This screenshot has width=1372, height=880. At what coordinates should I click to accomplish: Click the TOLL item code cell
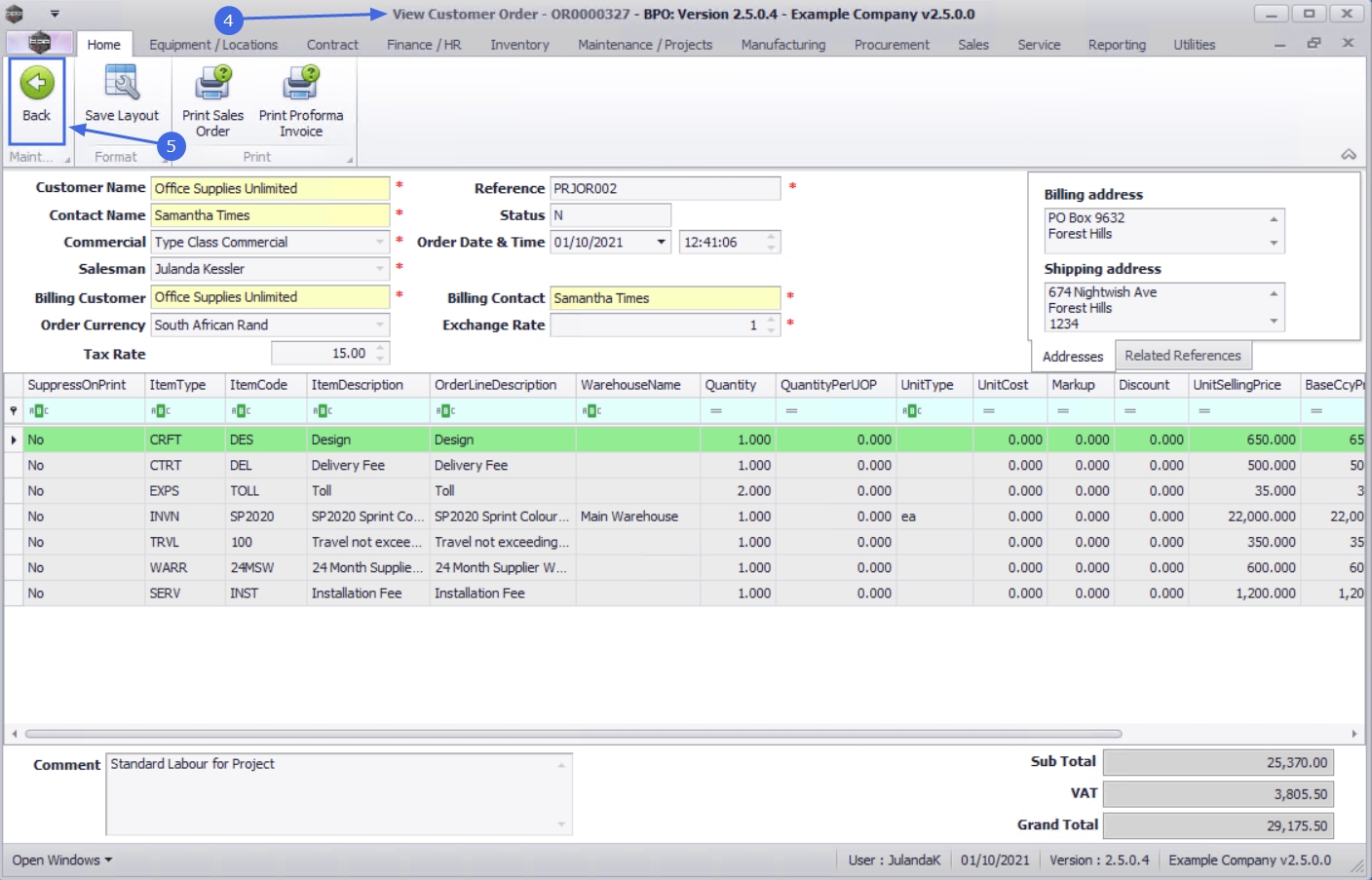[x=266, y=491]
